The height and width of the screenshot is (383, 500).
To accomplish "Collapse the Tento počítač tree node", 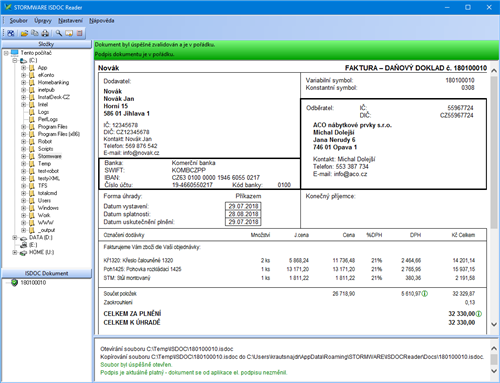I will 6,53.
